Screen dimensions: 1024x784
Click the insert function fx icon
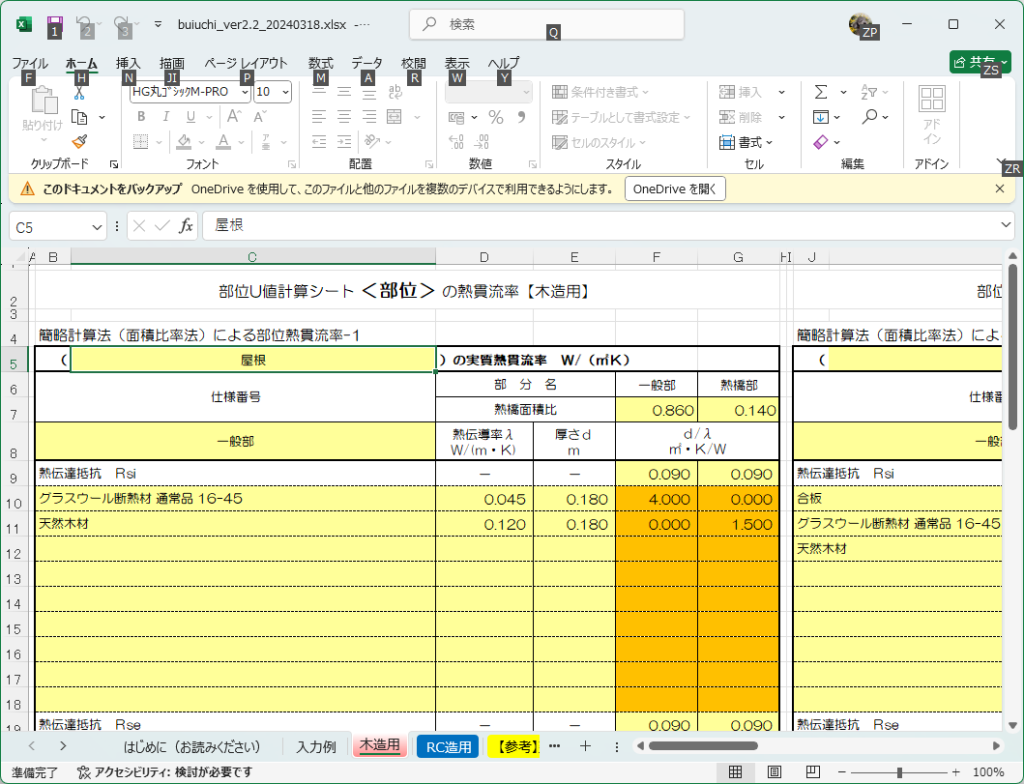coord(185,226)
